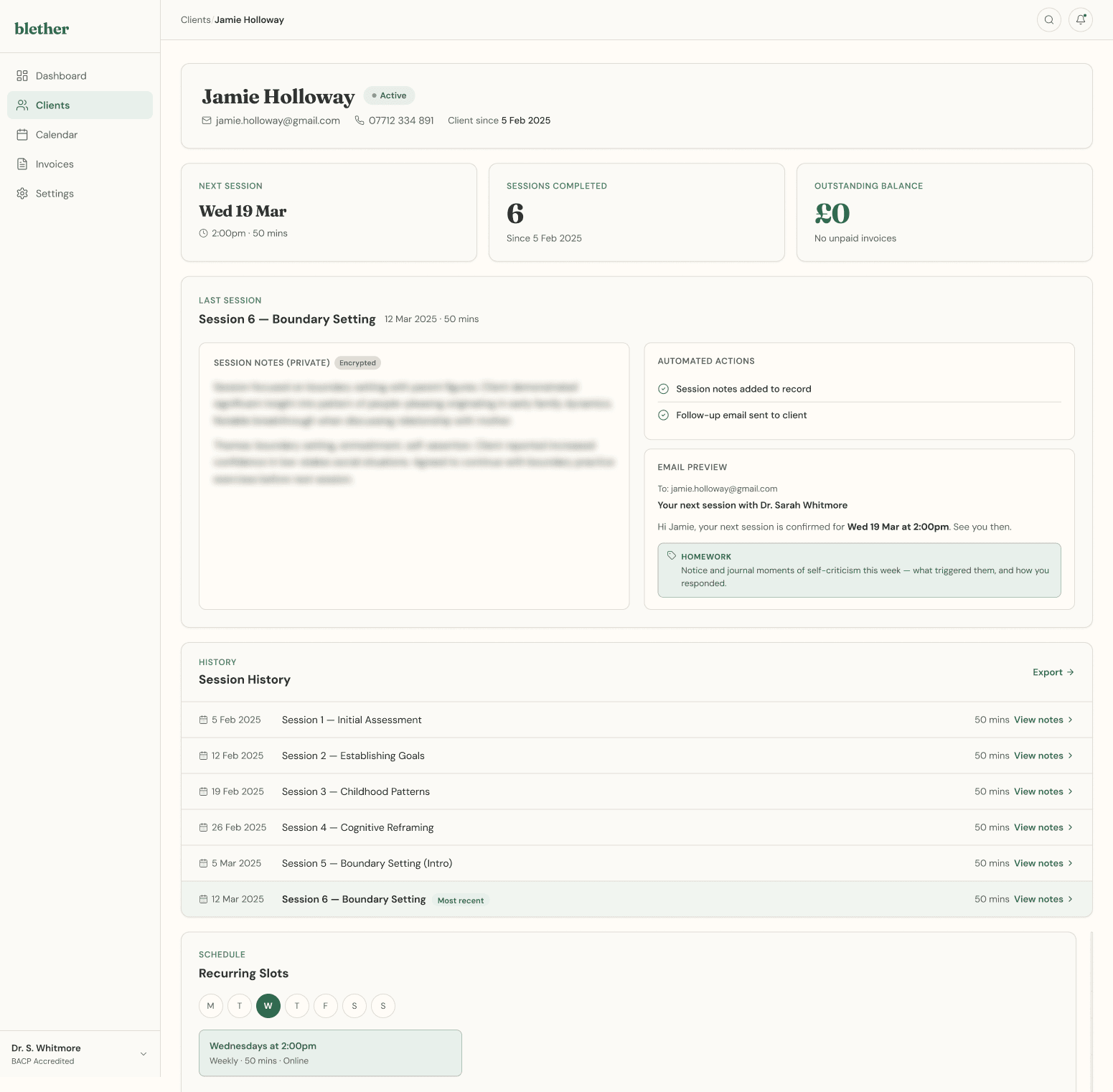This screenshot has width=1113, height=1092.
Task: Select the Dashboard icon in the sidebar
Action: (x=22, y=75)
